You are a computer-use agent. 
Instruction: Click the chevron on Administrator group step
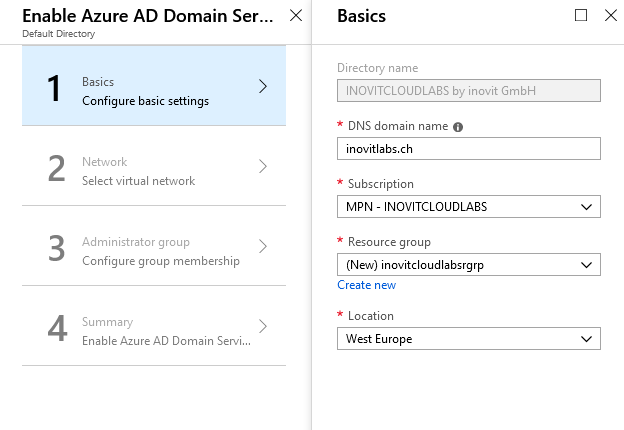coord(263,246)
